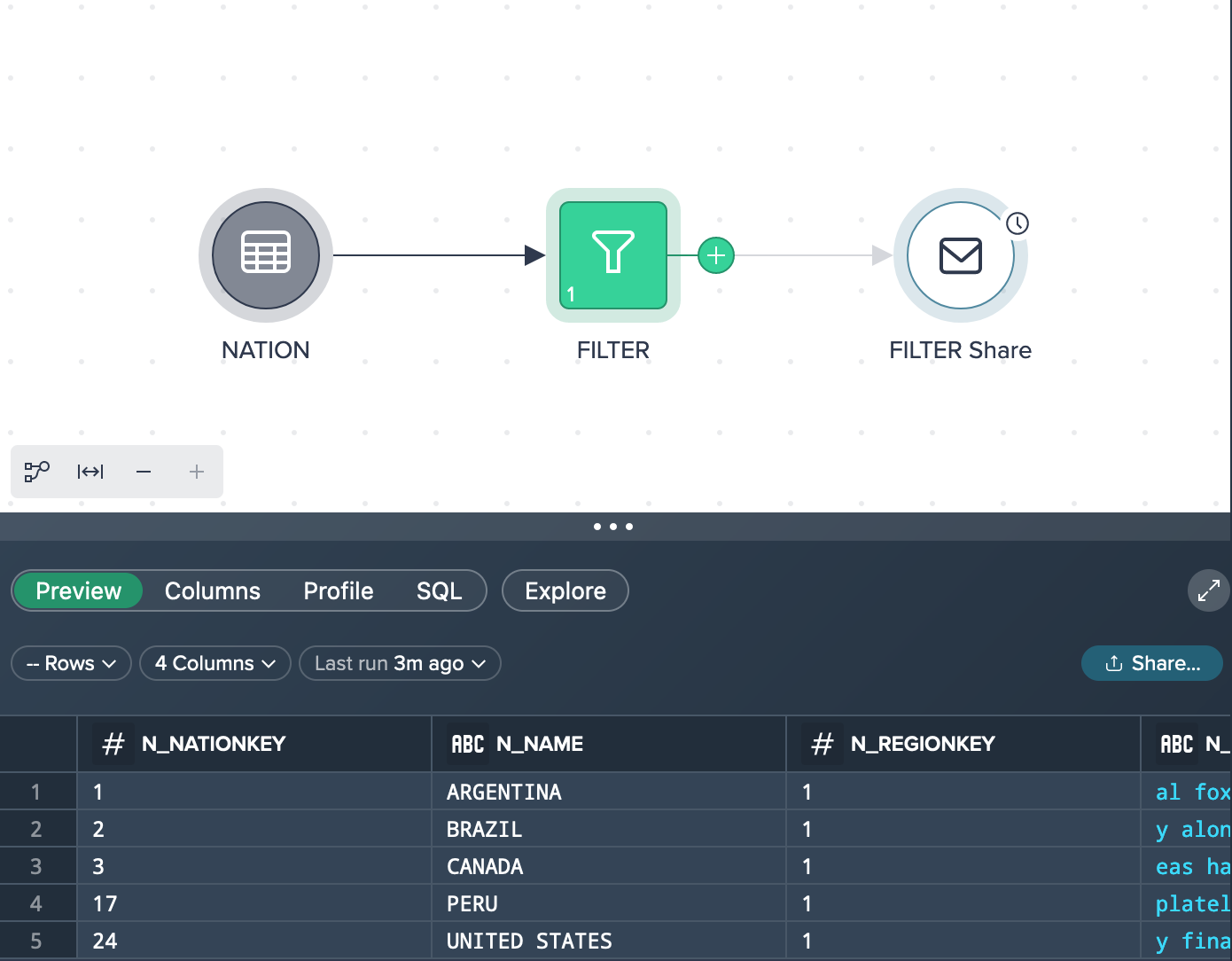Zoom out using the minus icon

coord(143,472)
